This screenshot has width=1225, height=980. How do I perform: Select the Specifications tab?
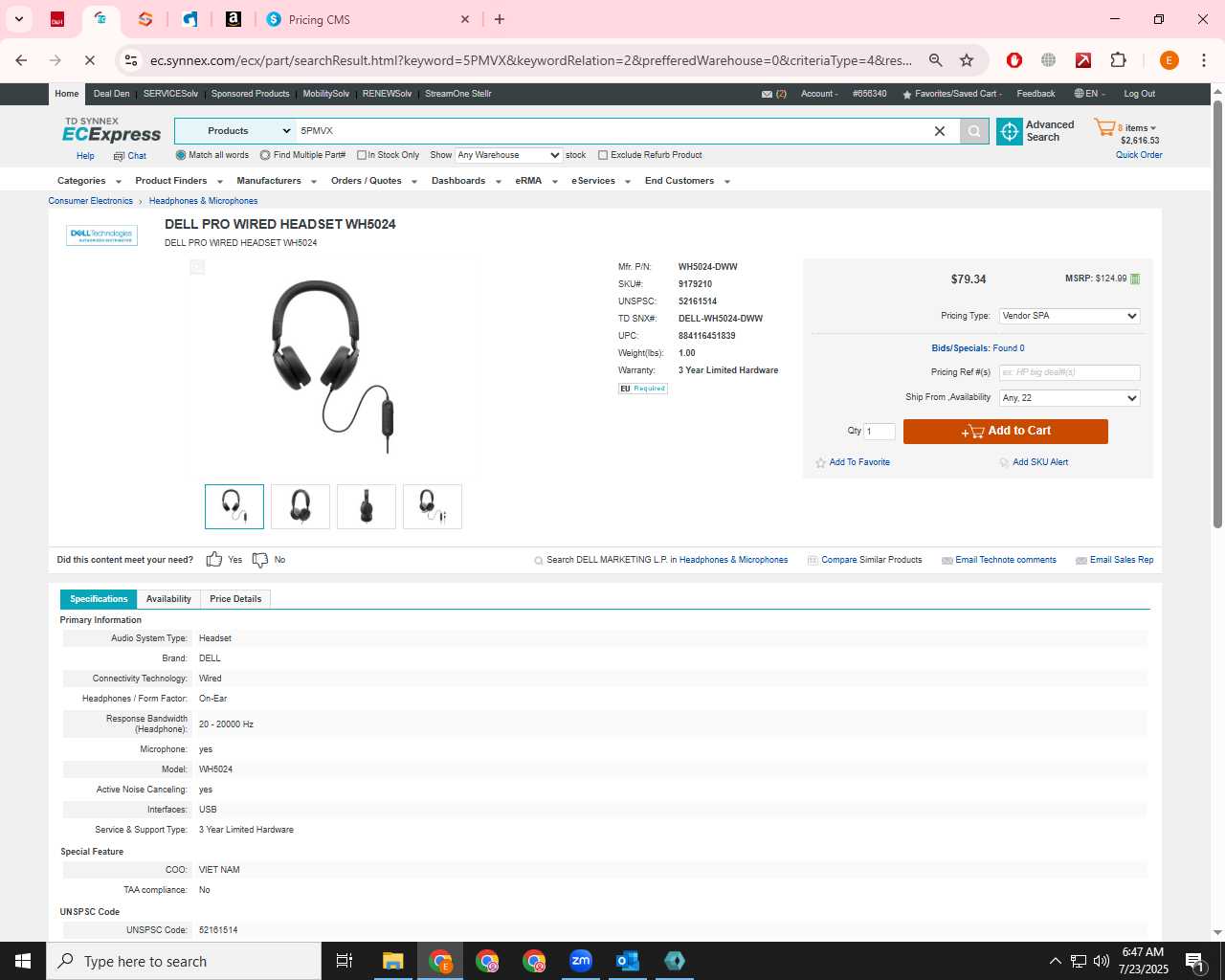pyautogui.click(x=99, y=599)
